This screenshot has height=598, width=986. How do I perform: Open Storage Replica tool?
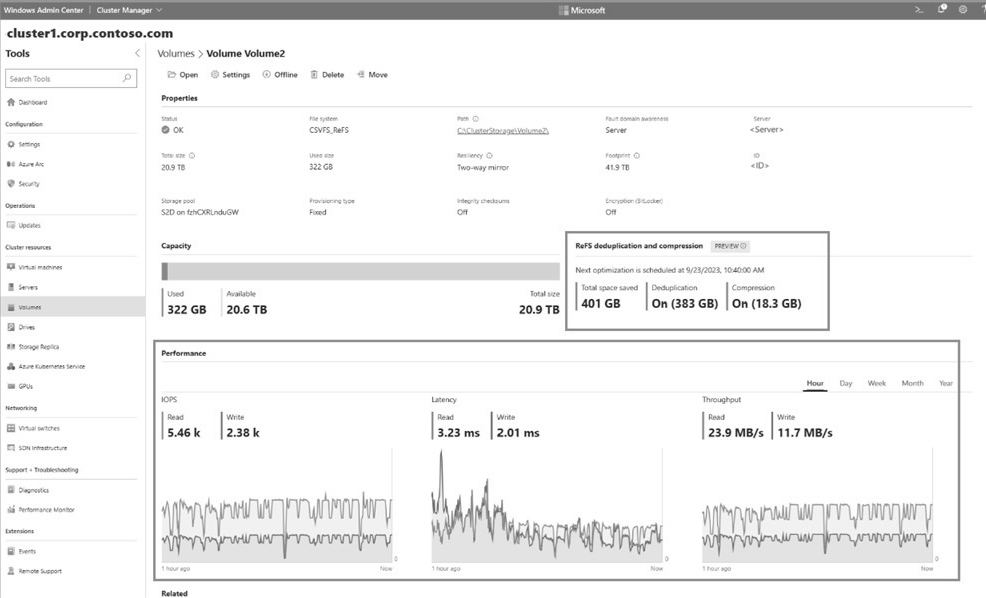point(33,346)
